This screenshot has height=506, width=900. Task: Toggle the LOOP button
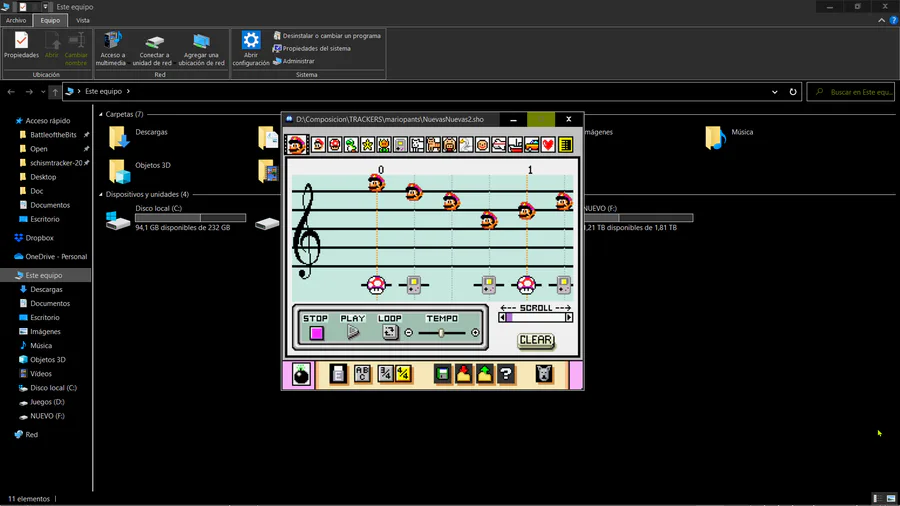(x=390, y=332)
